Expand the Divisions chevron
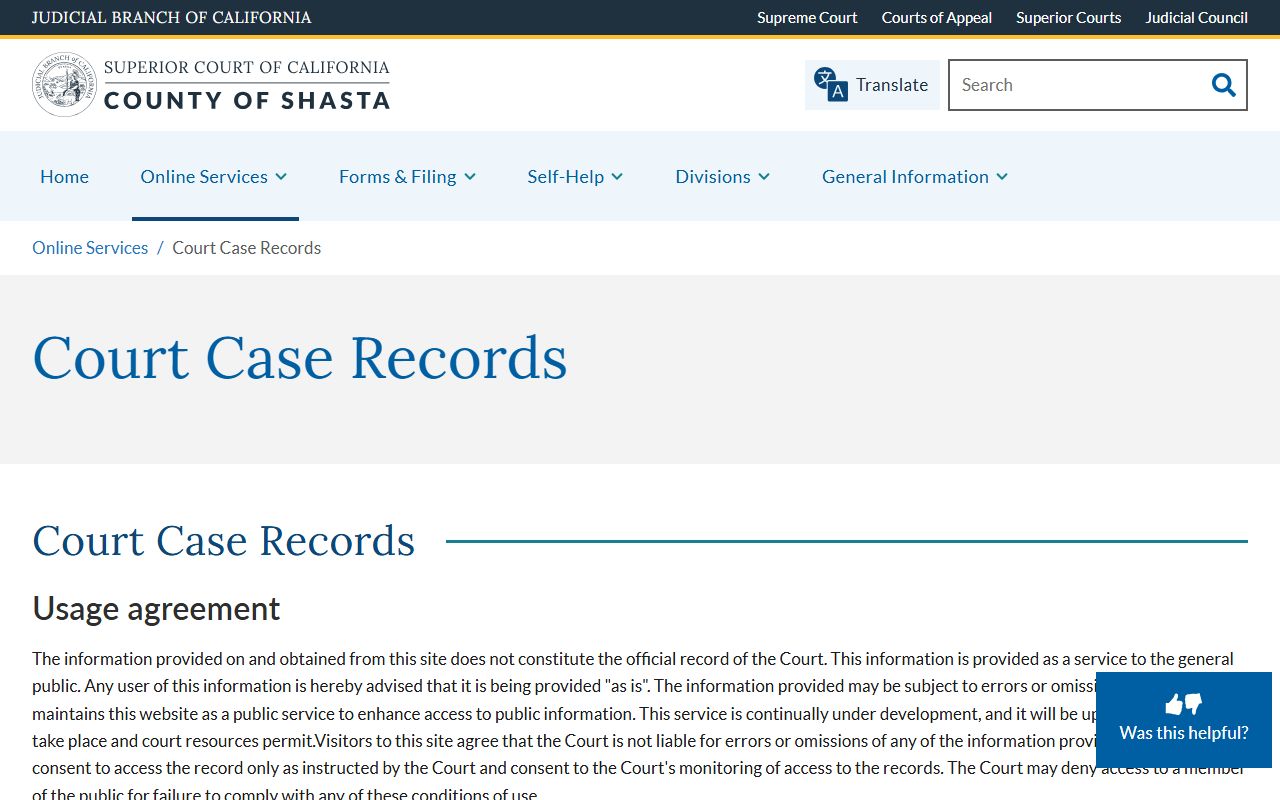 764,177
